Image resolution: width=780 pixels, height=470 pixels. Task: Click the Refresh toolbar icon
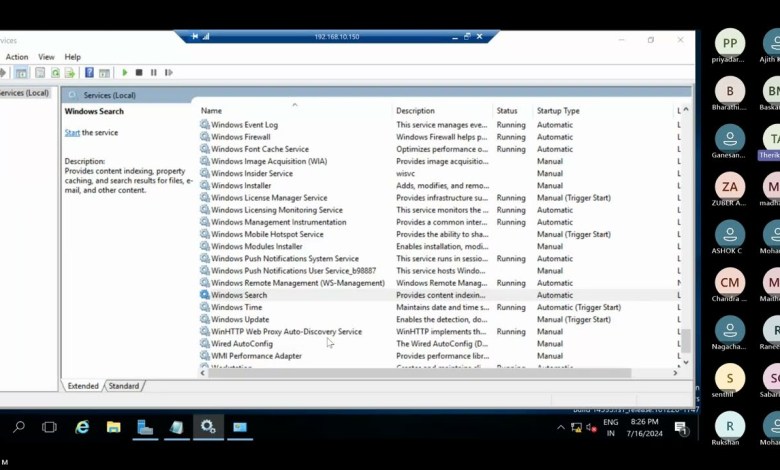point(55,73)
